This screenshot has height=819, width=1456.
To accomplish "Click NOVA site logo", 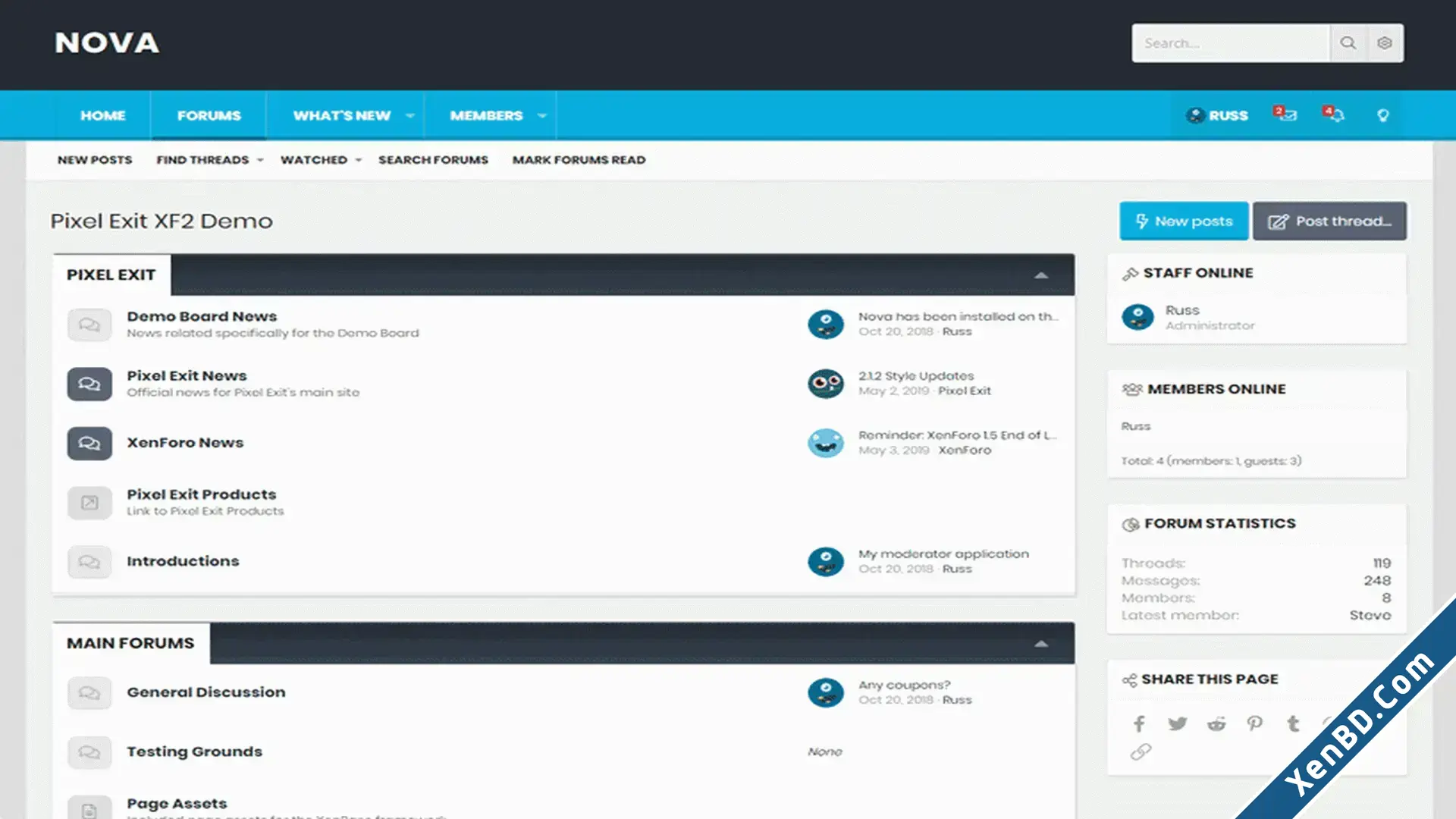I will coord(107,43).
